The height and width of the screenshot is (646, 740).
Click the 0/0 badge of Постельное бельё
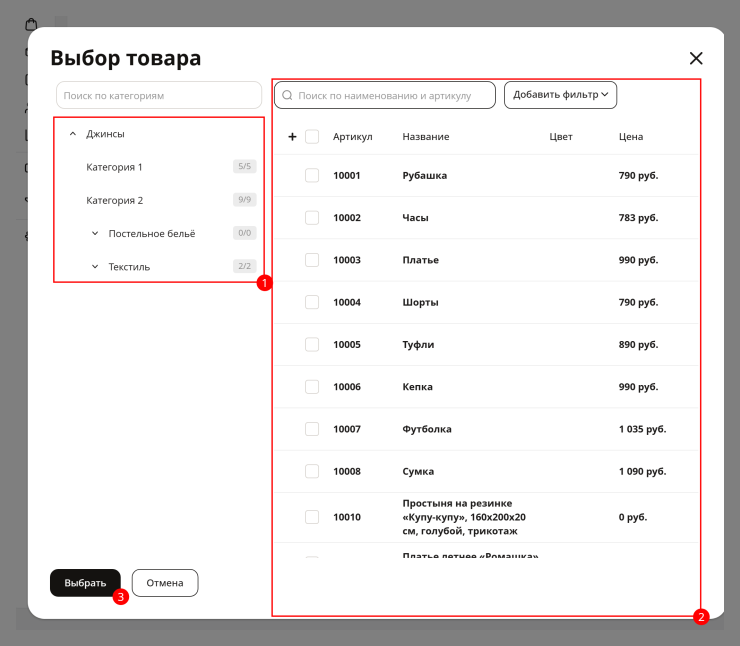tap(244, 233)
